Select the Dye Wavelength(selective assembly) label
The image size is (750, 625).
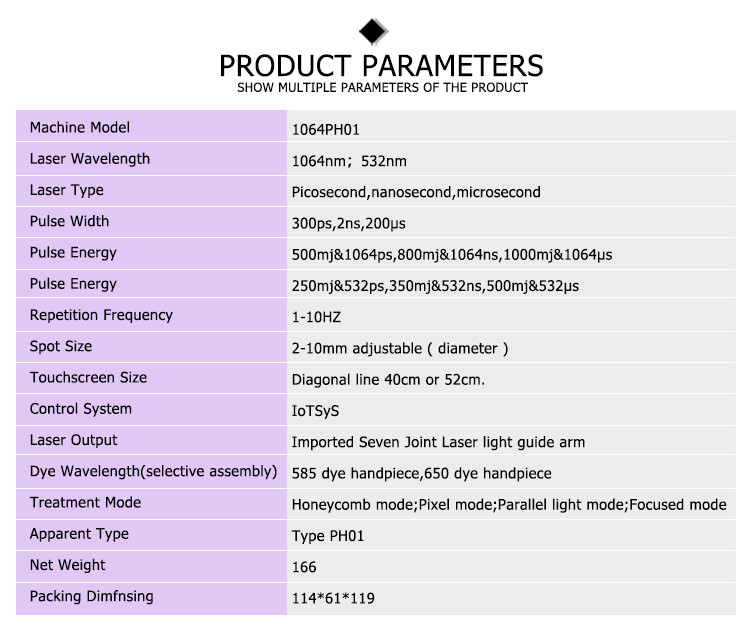click(153, 471)
